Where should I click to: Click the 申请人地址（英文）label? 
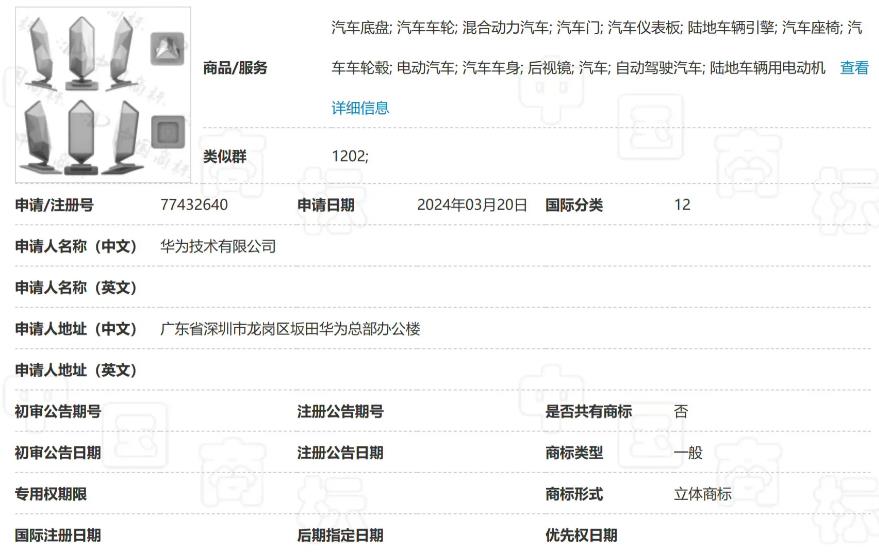[x=76, y=370]
